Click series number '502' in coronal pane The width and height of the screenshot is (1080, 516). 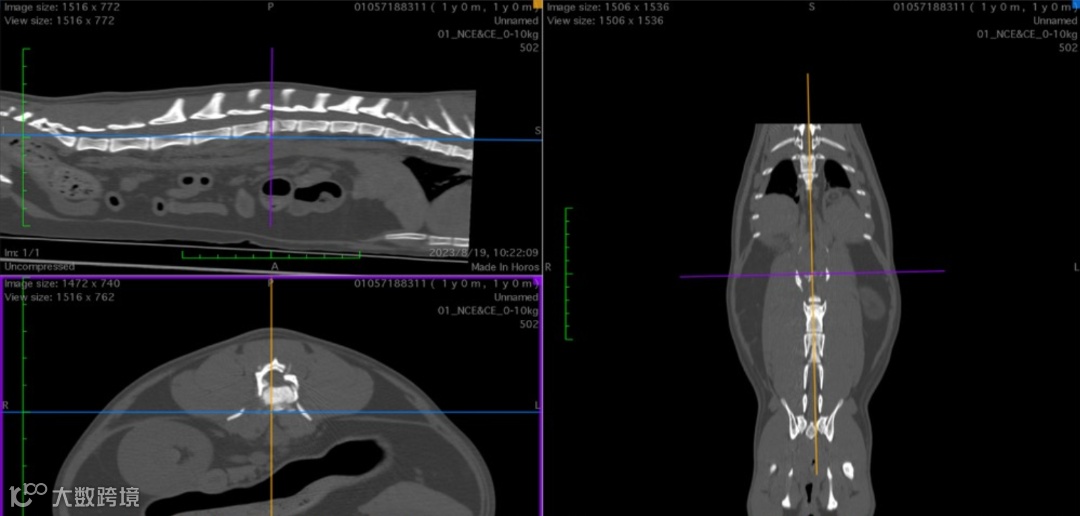coord(1068,47)
